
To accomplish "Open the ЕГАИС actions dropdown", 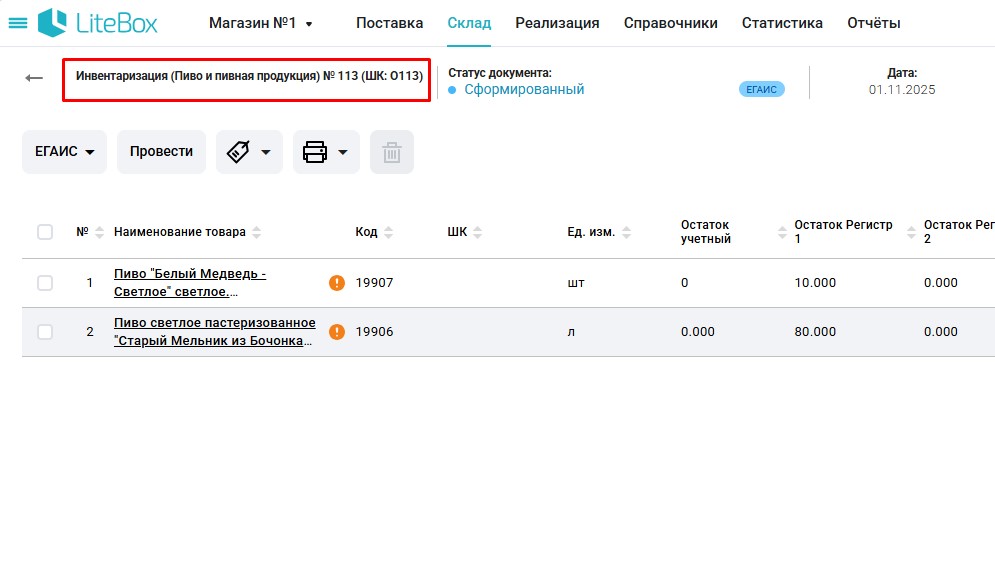I will pyautogui.click(x=64, y=152).
